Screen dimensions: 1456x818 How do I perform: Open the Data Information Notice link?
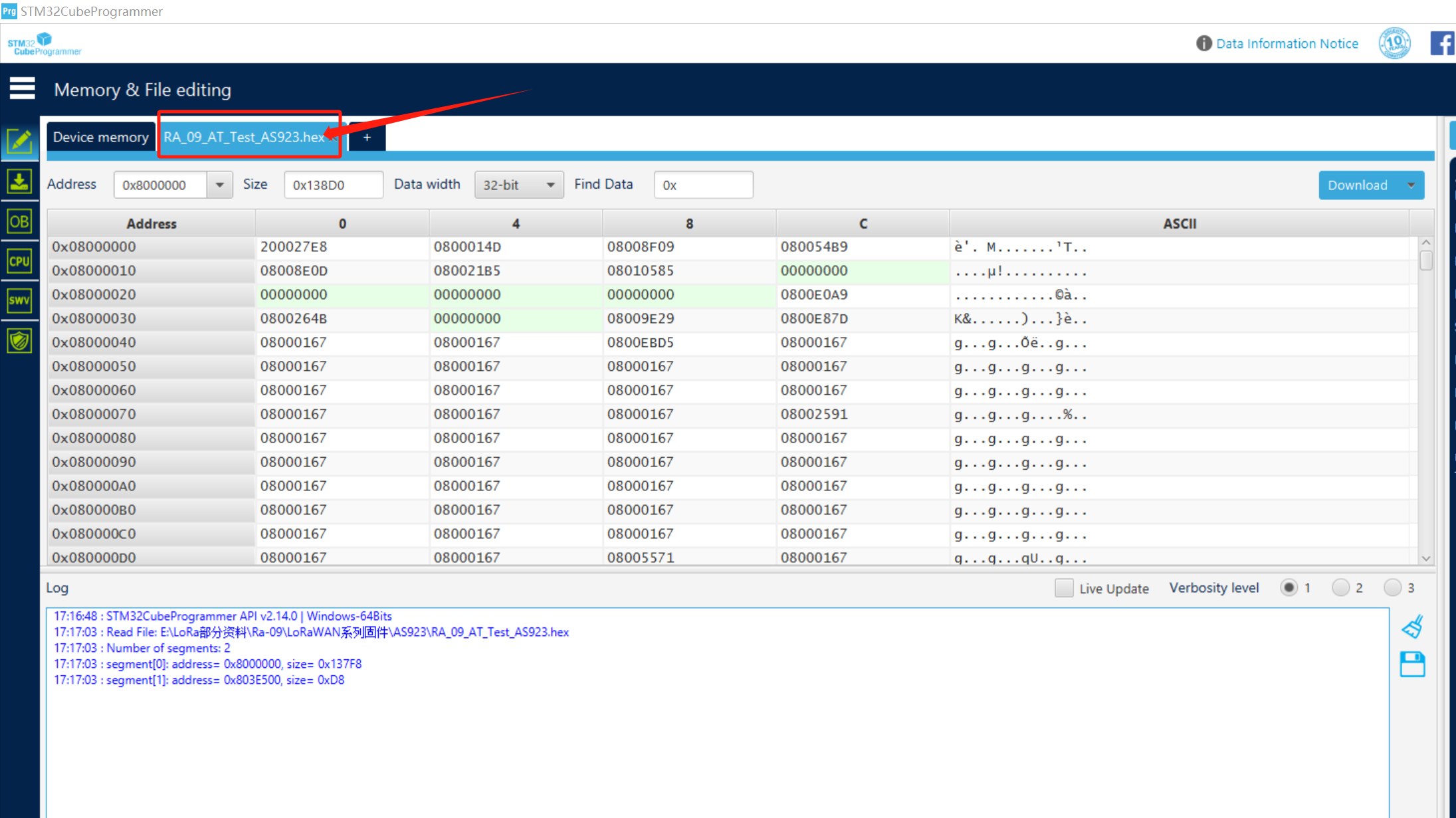click(x=1287, y=43)
